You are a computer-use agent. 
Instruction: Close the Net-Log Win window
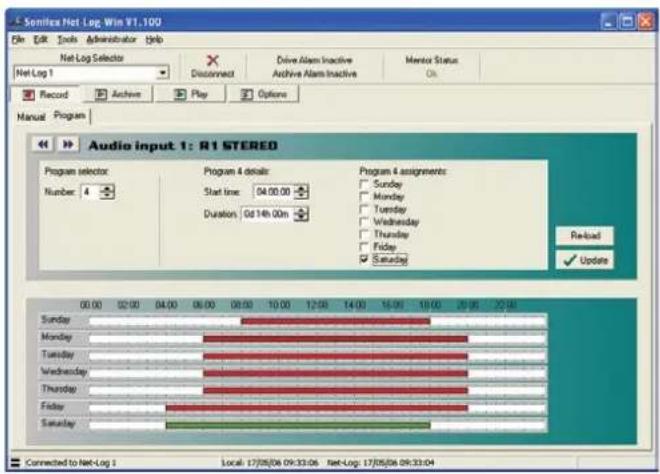[x=646, y=21]
